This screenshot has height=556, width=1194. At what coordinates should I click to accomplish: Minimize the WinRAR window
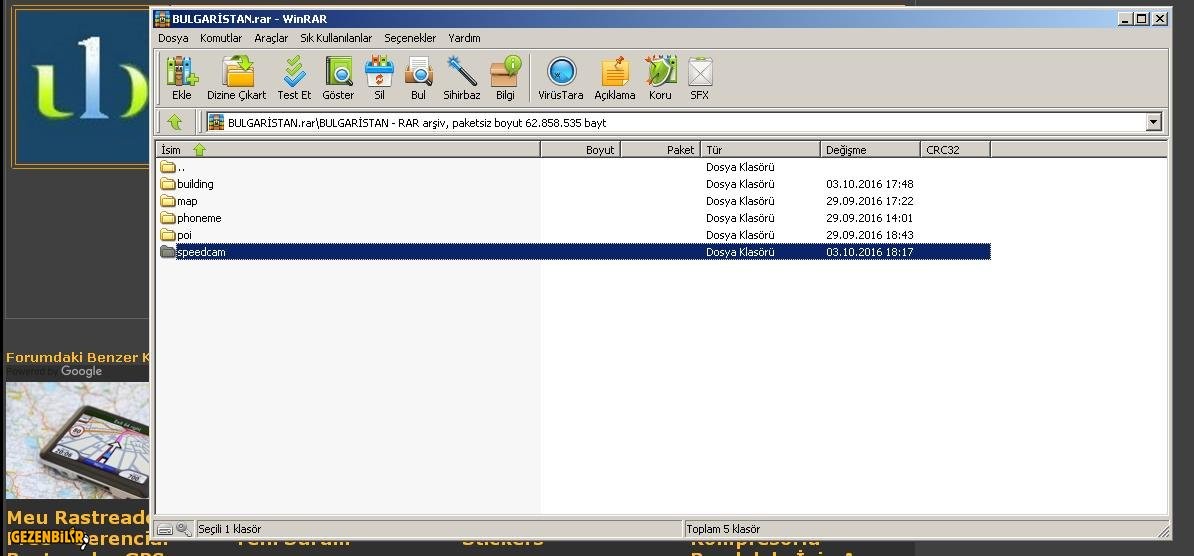(1126, 19)
